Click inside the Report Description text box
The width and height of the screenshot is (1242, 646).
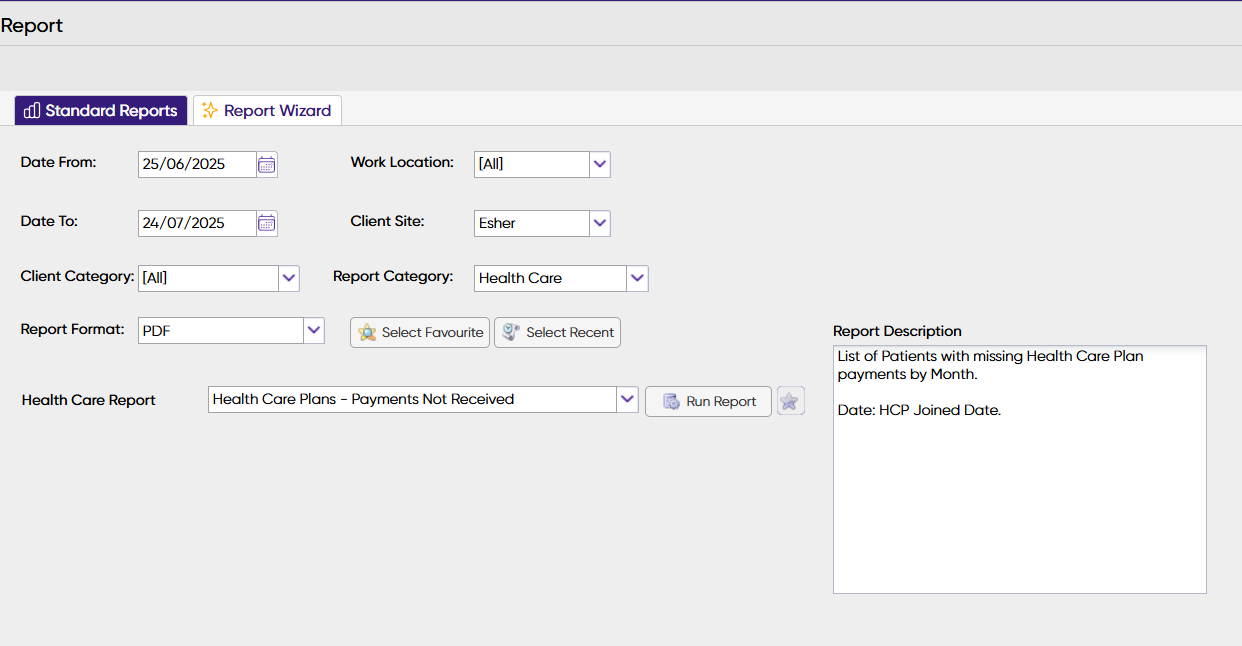pos(1019,469)
